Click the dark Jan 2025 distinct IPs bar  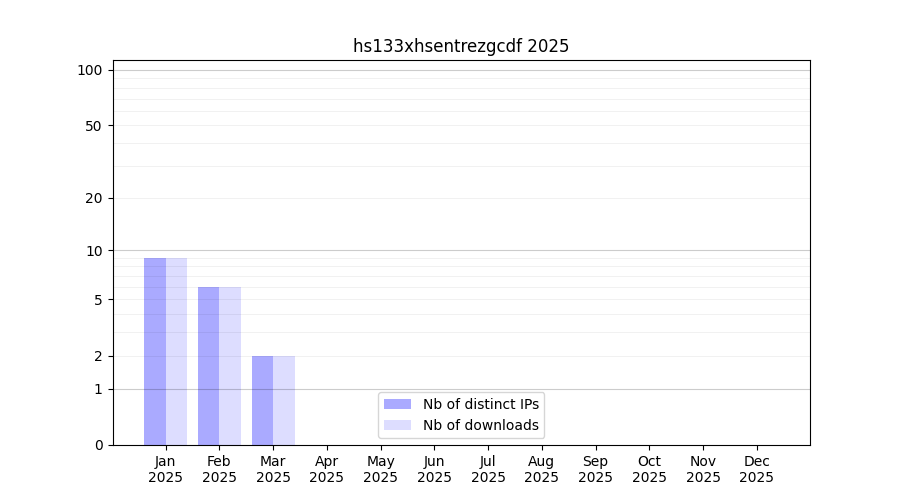click(x=155, y=351)
